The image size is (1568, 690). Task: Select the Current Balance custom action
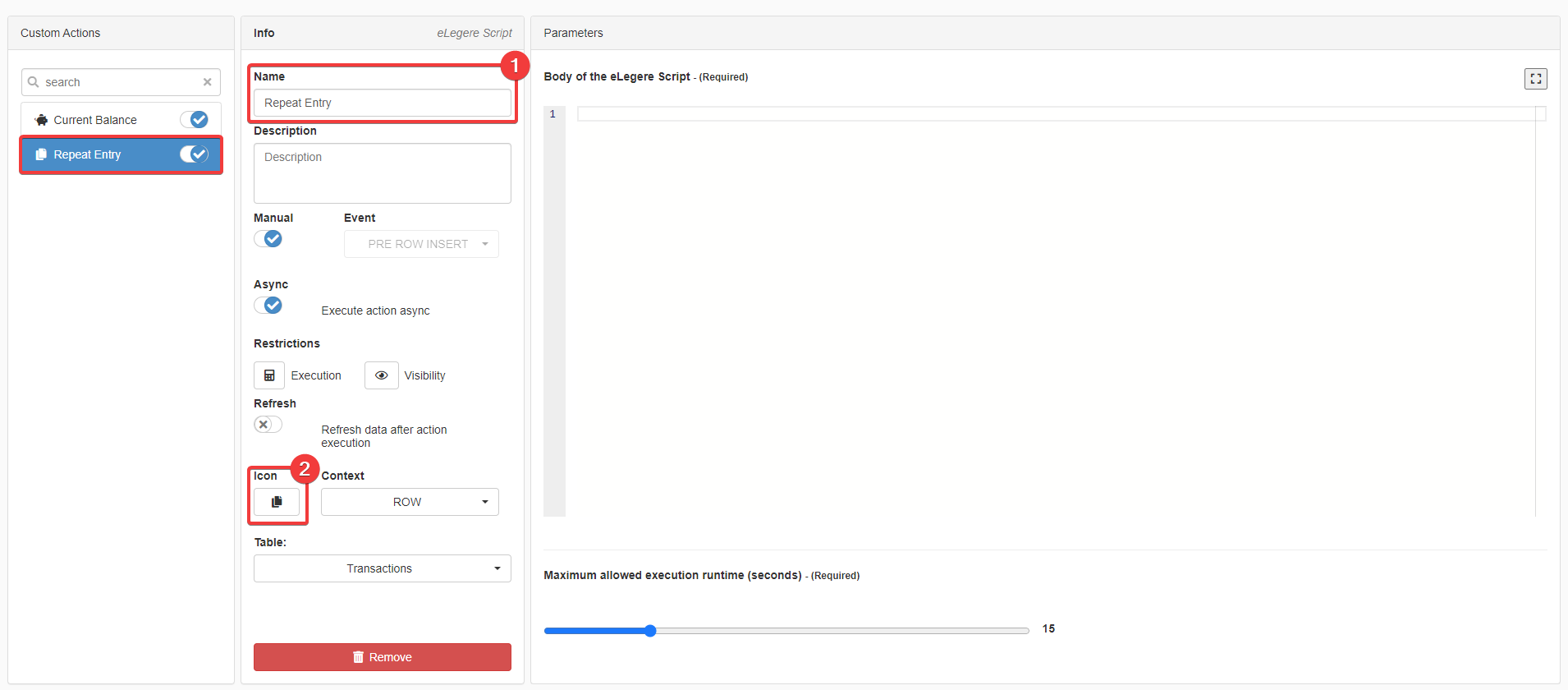(95, 120)
